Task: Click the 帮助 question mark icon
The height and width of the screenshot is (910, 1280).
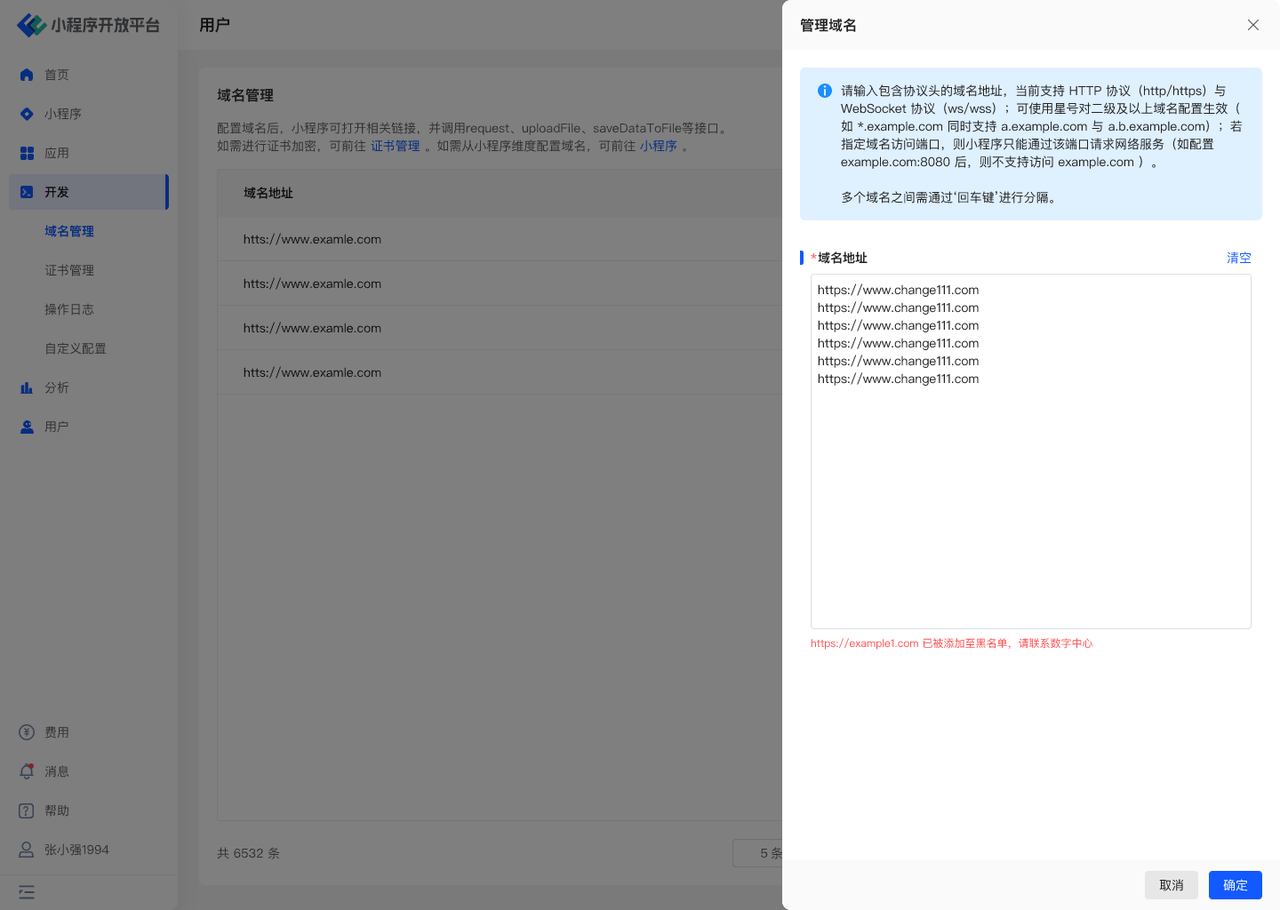Action: (27, 811)
